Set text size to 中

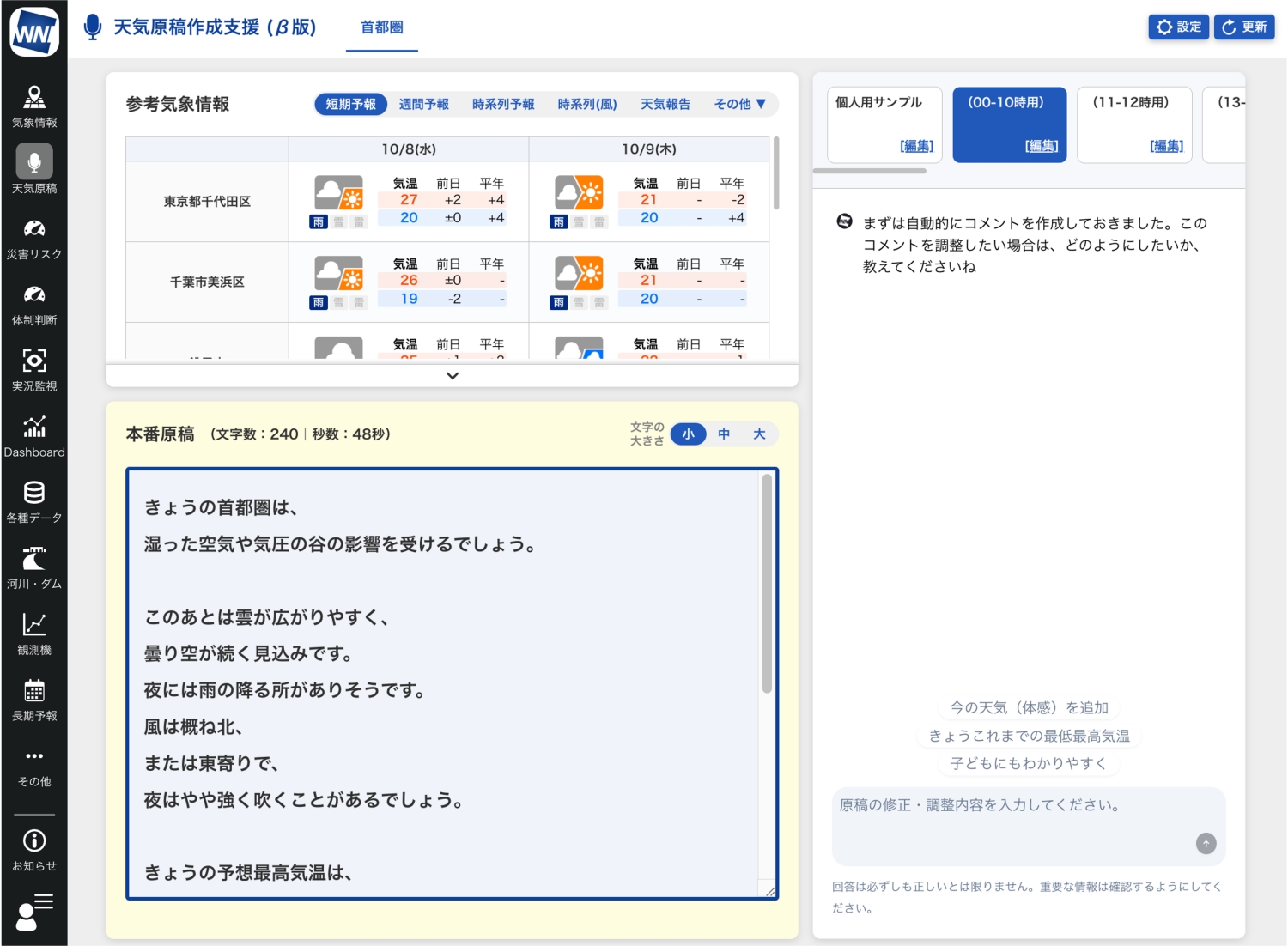[x=724, y=434]
